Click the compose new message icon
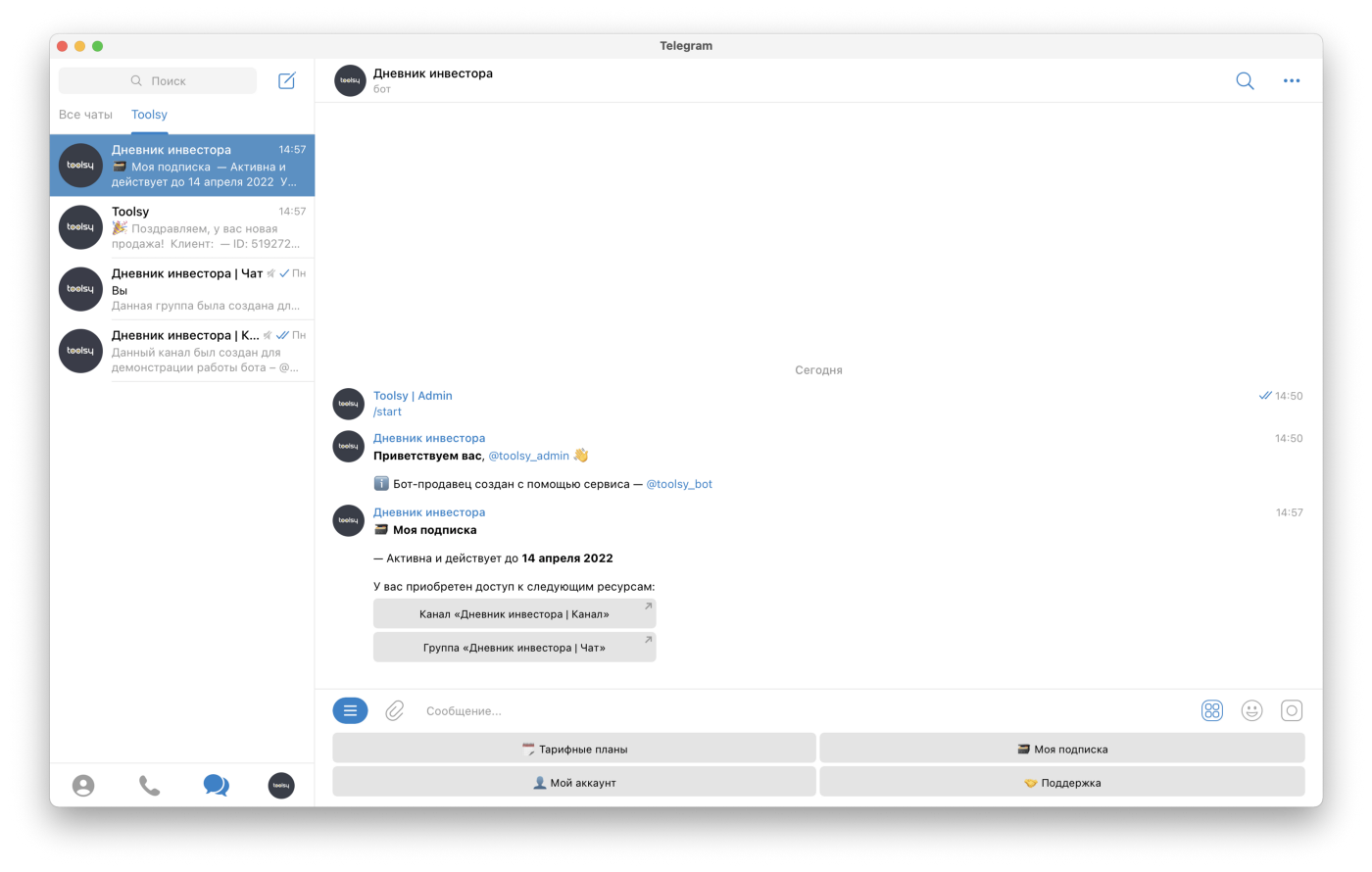 [287, 80]
